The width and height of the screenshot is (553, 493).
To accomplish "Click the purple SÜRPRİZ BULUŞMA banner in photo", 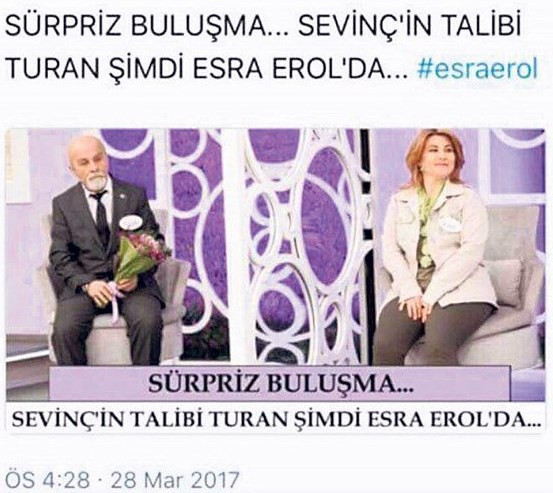I will [279, 383].
